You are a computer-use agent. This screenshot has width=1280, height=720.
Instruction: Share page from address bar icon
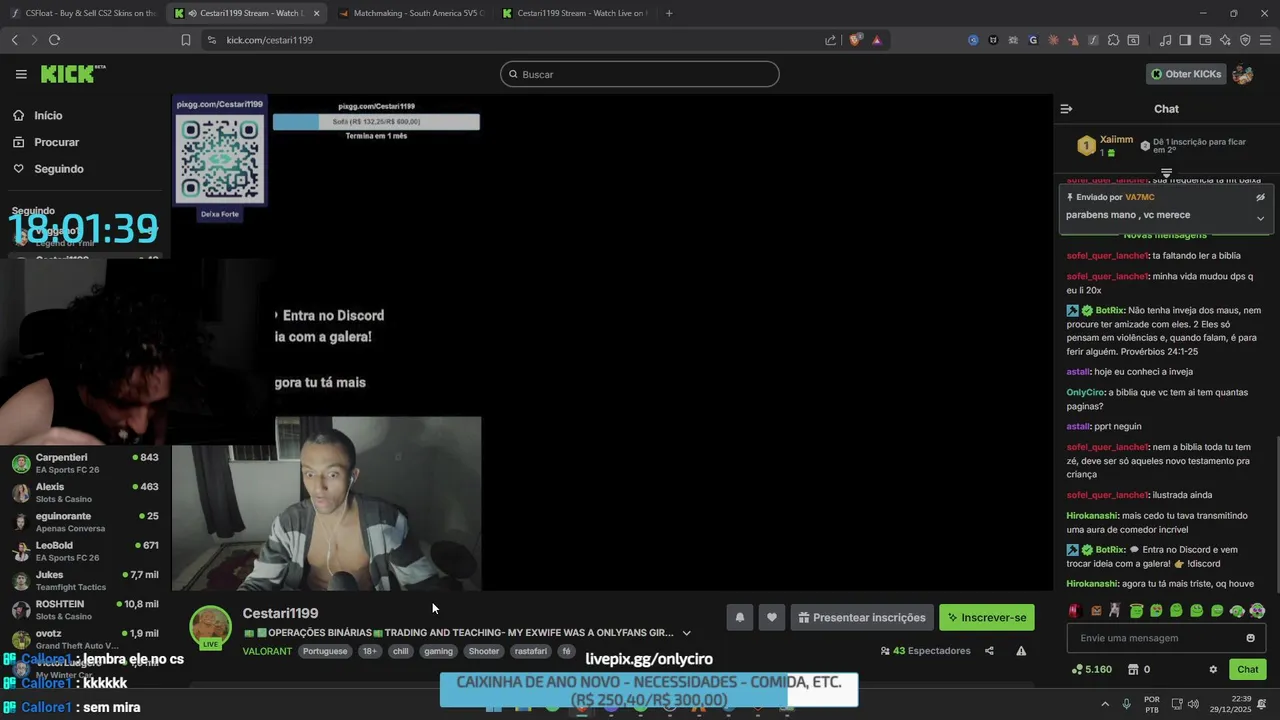(x=830, y=40)
